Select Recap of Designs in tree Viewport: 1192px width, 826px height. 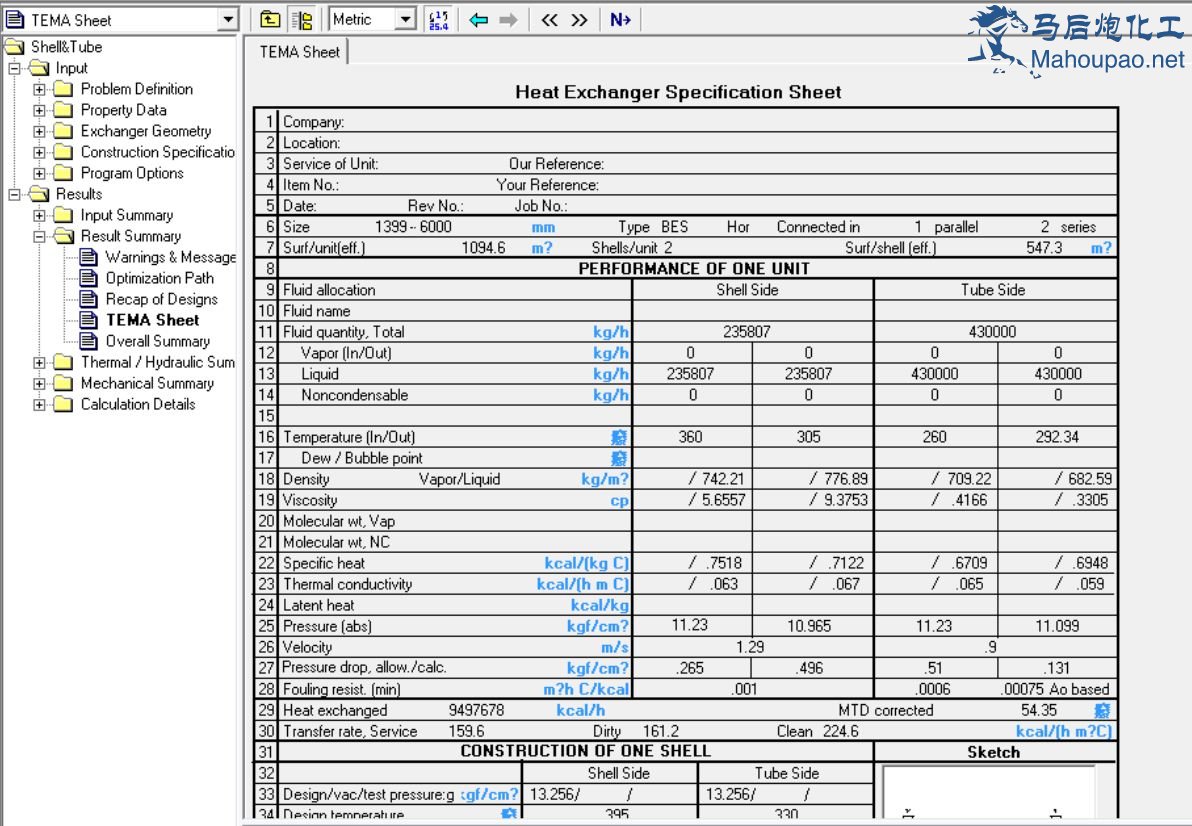coord(161,300)
